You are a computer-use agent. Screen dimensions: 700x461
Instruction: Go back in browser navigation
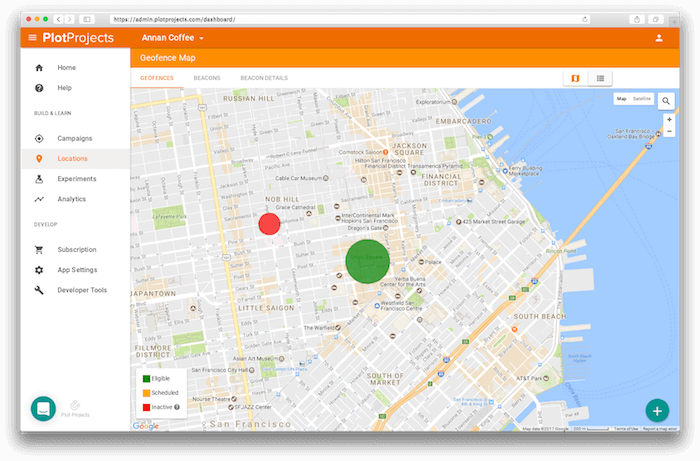[58, 19]
